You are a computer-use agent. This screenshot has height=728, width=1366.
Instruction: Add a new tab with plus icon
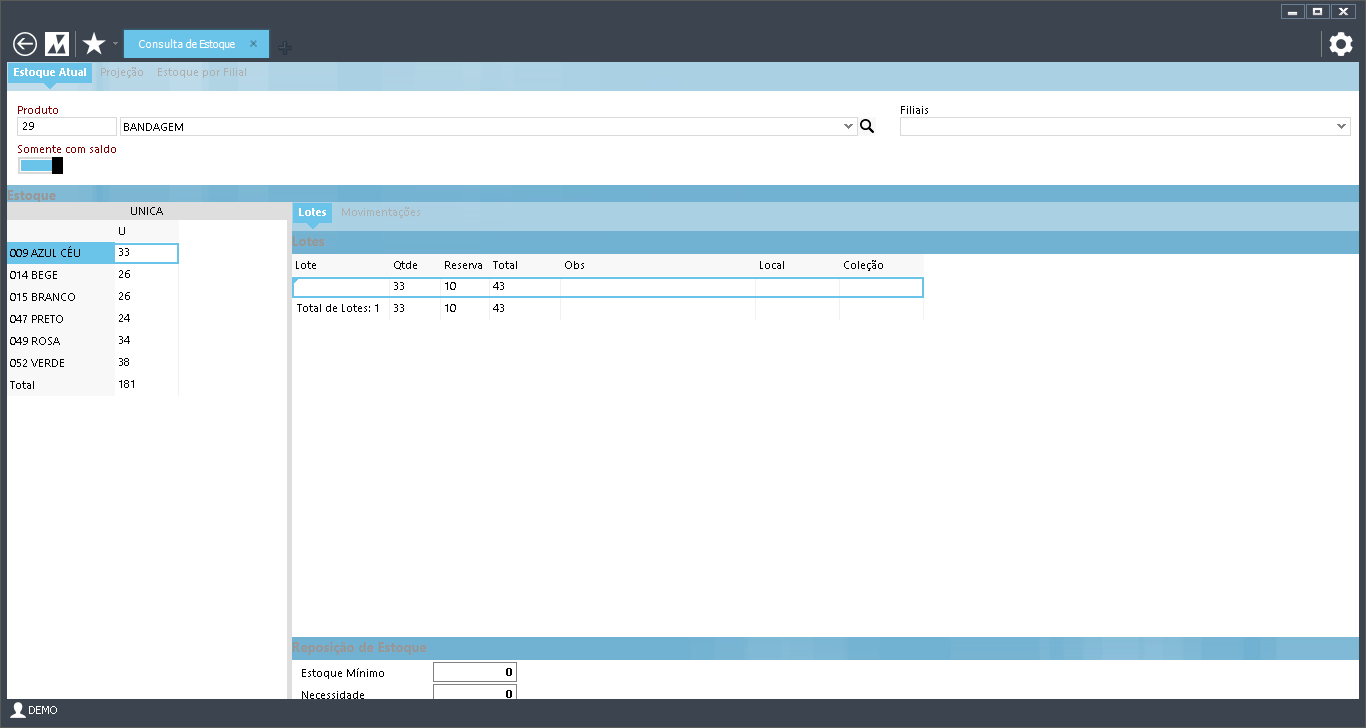[285, 47]
